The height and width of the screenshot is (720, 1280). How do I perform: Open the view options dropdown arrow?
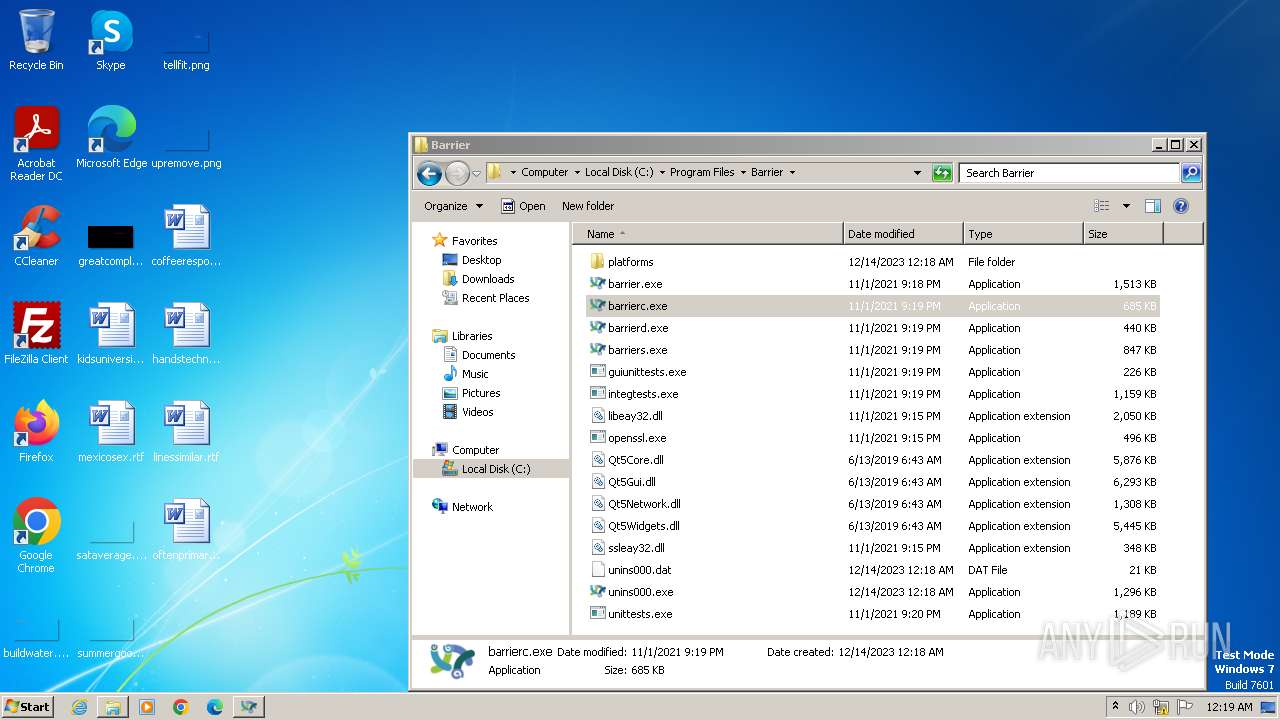[1126, 206]
